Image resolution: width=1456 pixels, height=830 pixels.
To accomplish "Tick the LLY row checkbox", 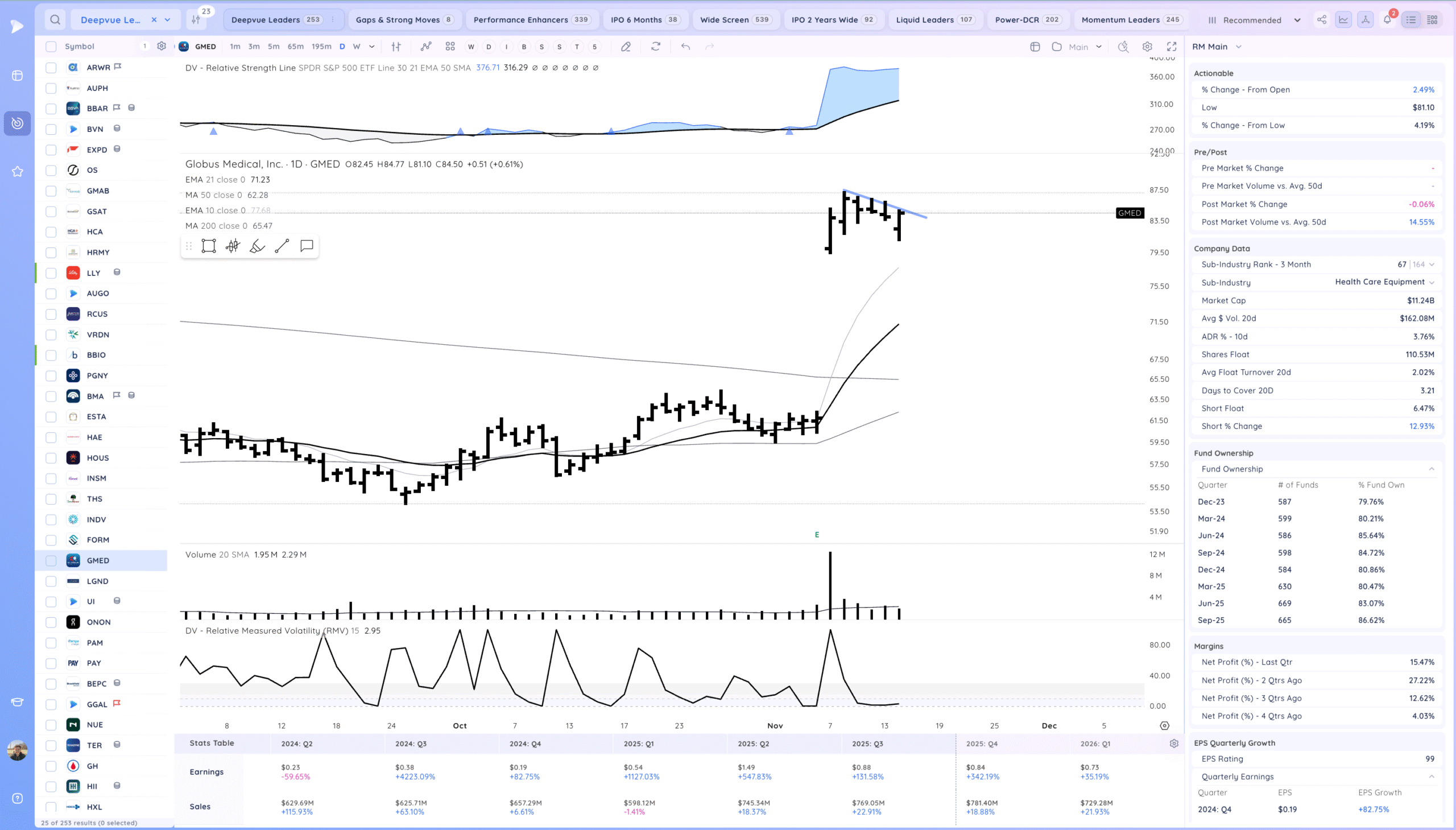I will coord(51,273).
